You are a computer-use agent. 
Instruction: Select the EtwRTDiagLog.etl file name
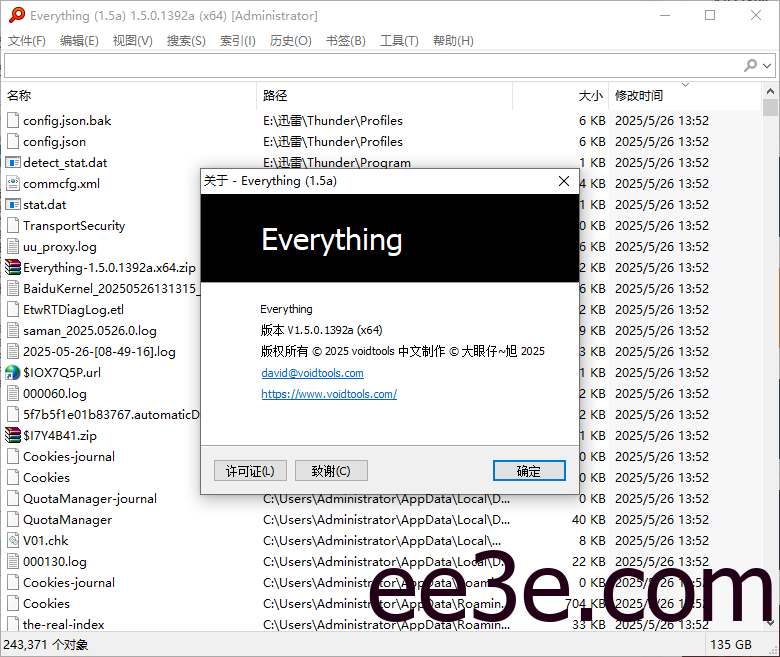click(73, 310)
